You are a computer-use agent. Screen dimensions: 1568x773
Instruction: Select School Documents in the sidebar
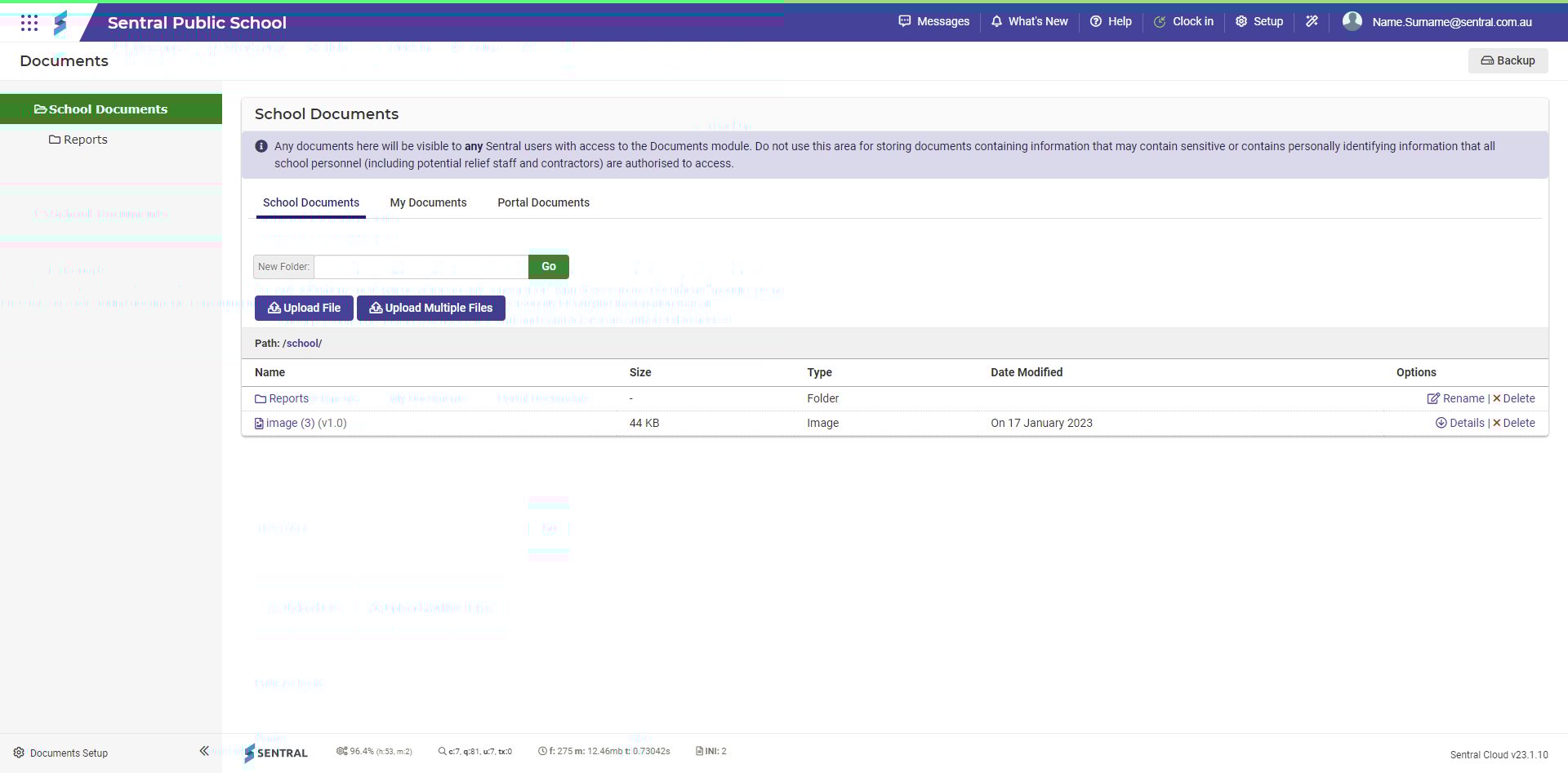108,109
